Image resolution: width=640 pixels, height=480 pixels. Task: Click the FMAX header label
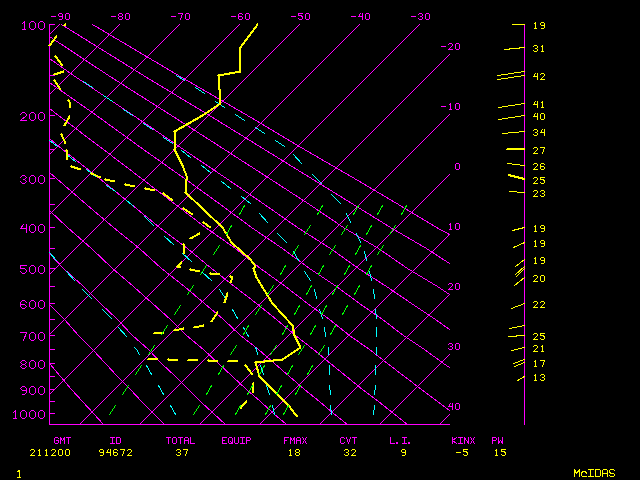click(295, 440)
